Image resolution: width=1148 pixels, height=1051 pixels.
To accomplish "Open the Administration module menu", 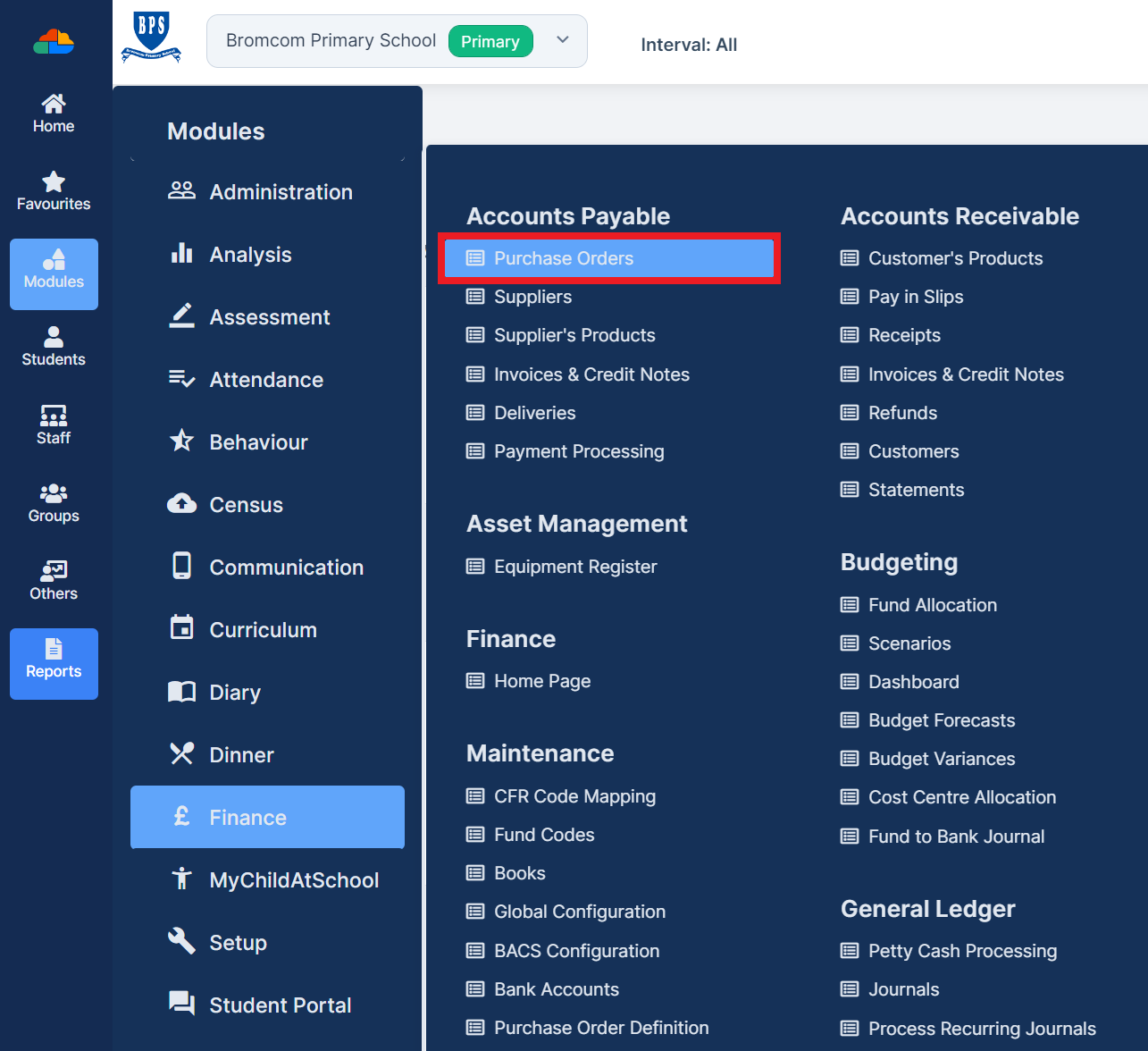I will click(x=281, y=191).
